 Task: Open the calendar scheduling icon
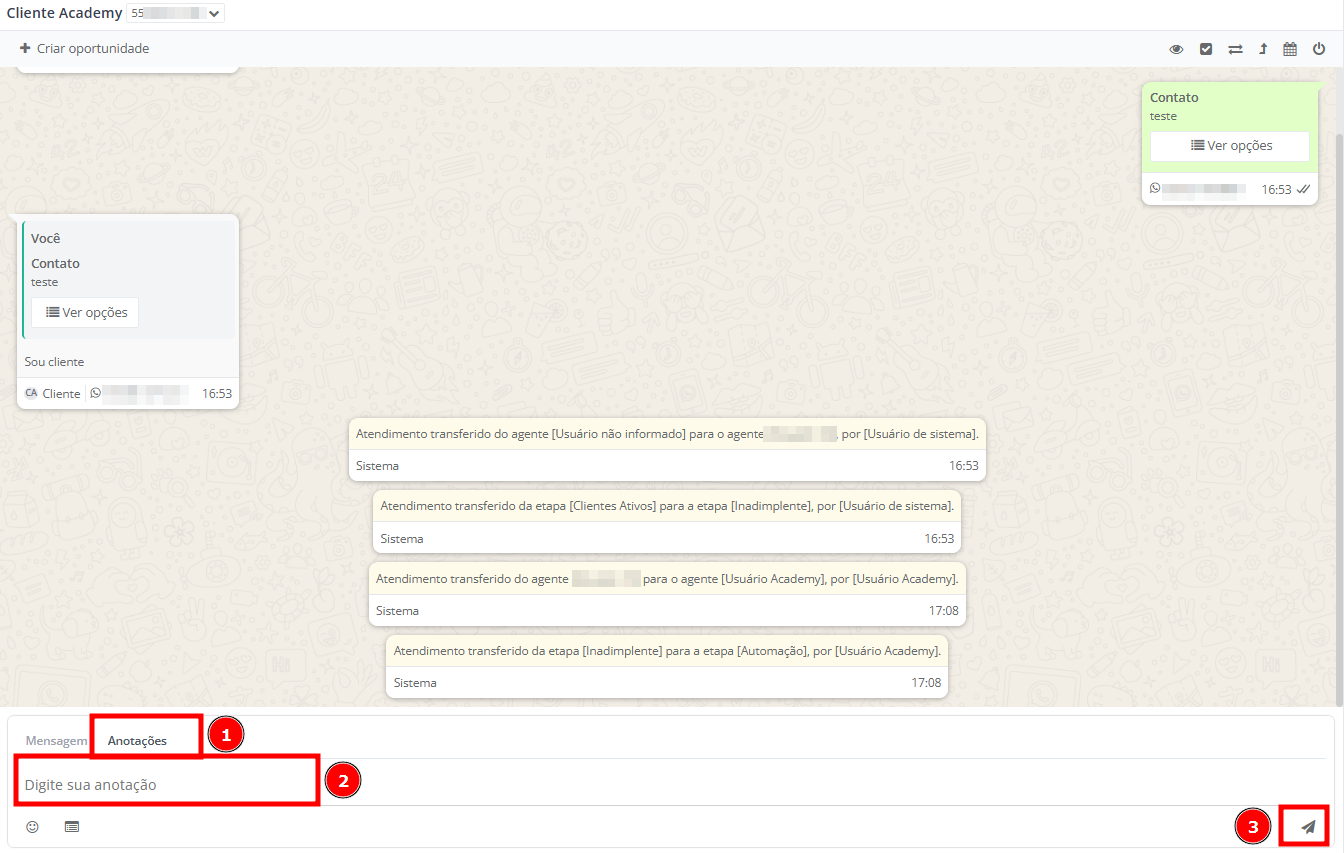click(x=1290, y=49)
